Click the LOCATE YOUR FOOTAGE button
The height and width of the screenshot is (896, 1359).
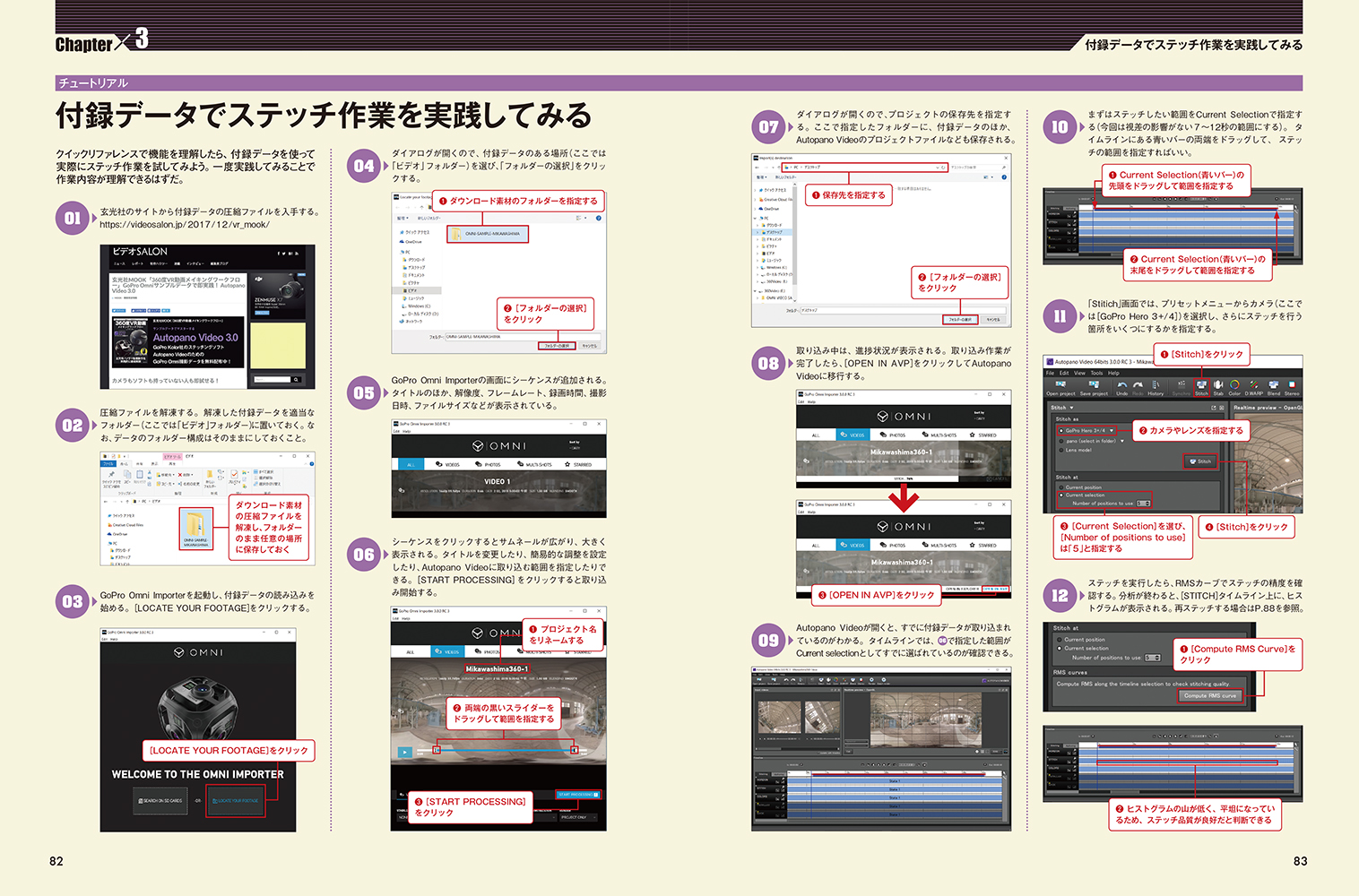tap(236, 800)
